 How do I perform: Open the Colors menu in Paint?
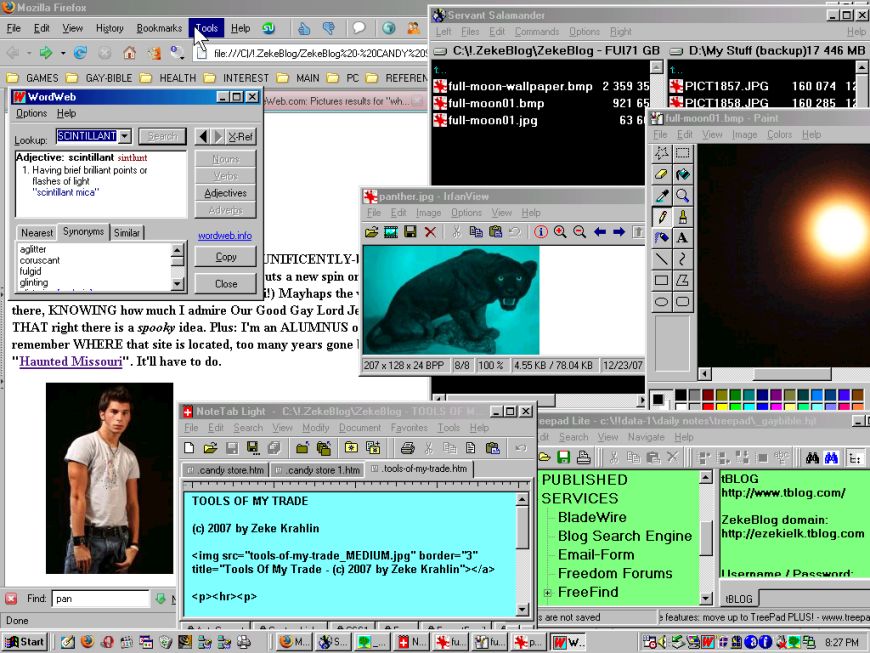tap(780, 134)
